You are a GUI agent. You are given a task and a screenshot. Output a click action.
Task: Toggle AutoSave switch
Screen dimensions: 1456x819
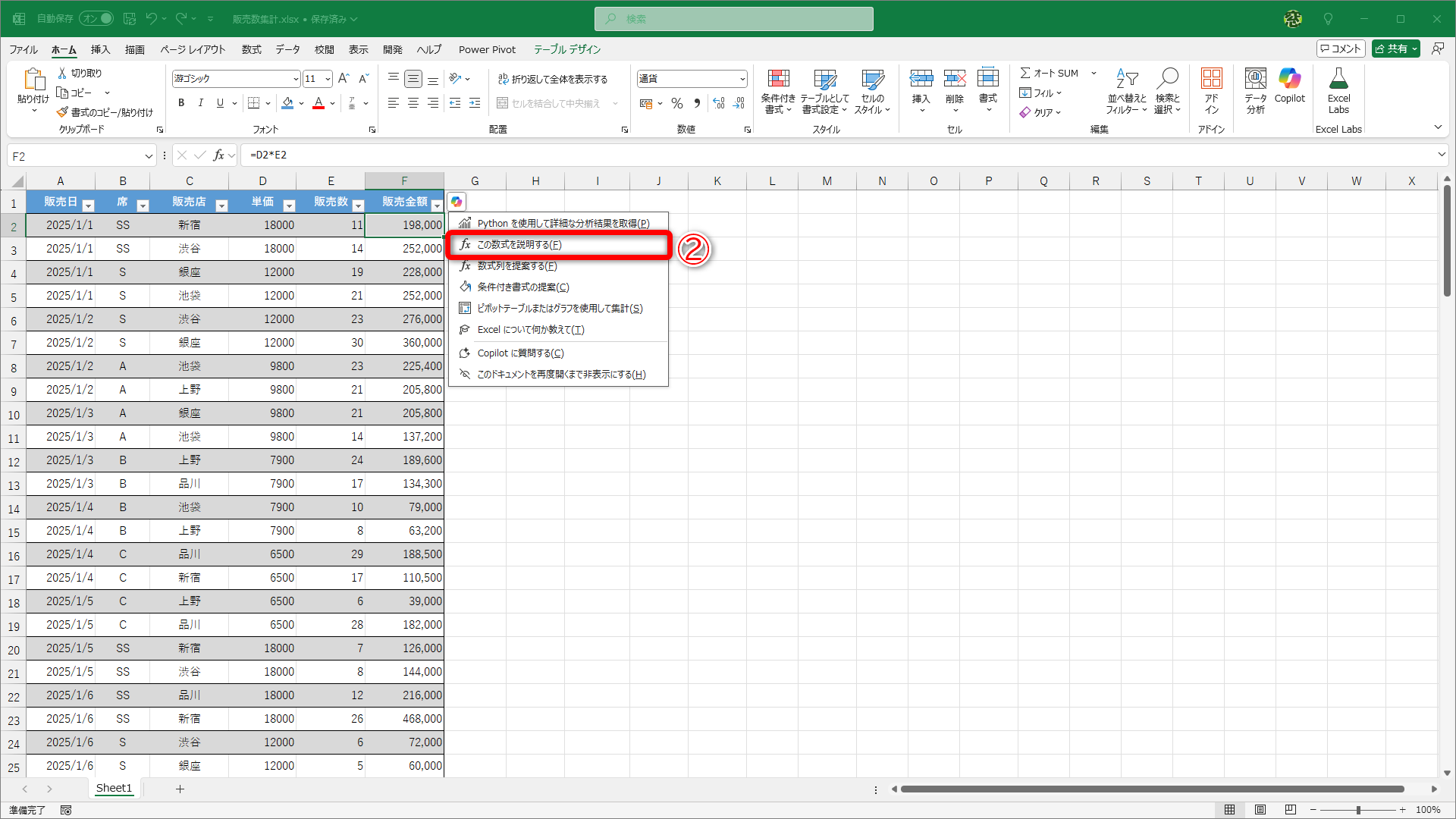[x=97, y=18]
